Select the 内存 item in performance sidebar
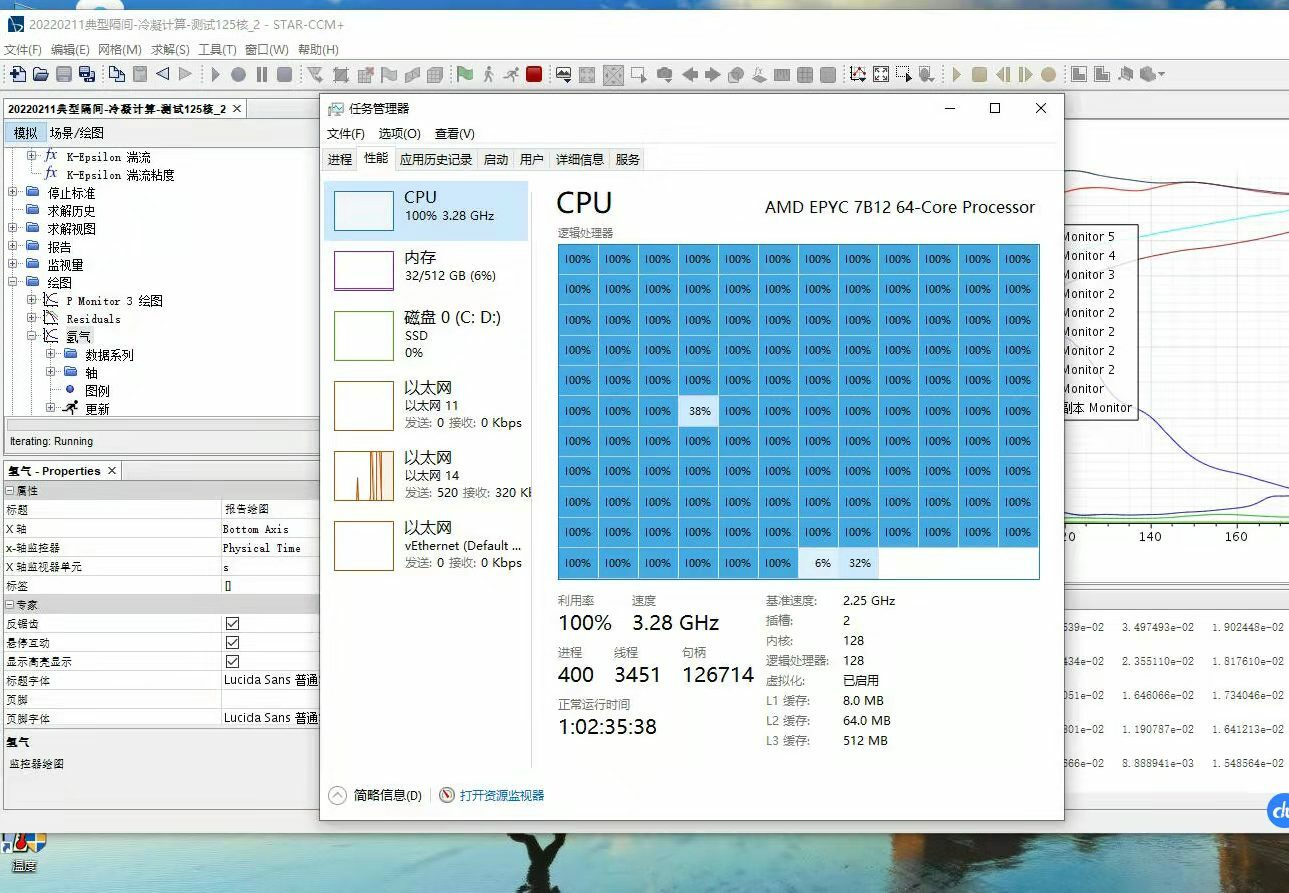 (426, 270)
